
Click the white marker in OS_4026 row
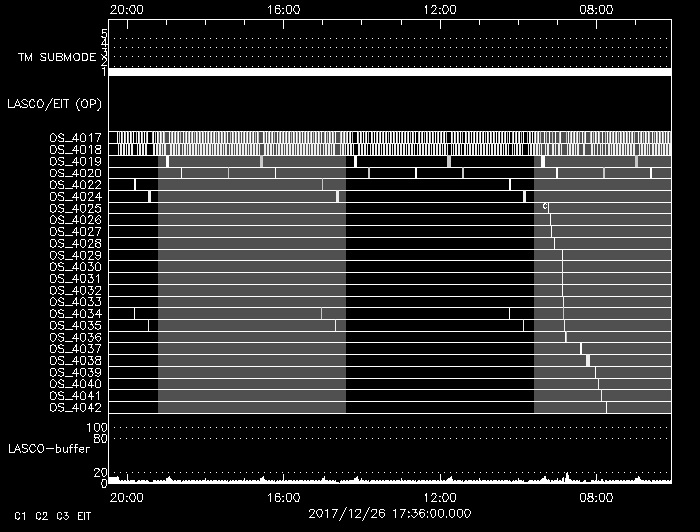pos(550,220)
